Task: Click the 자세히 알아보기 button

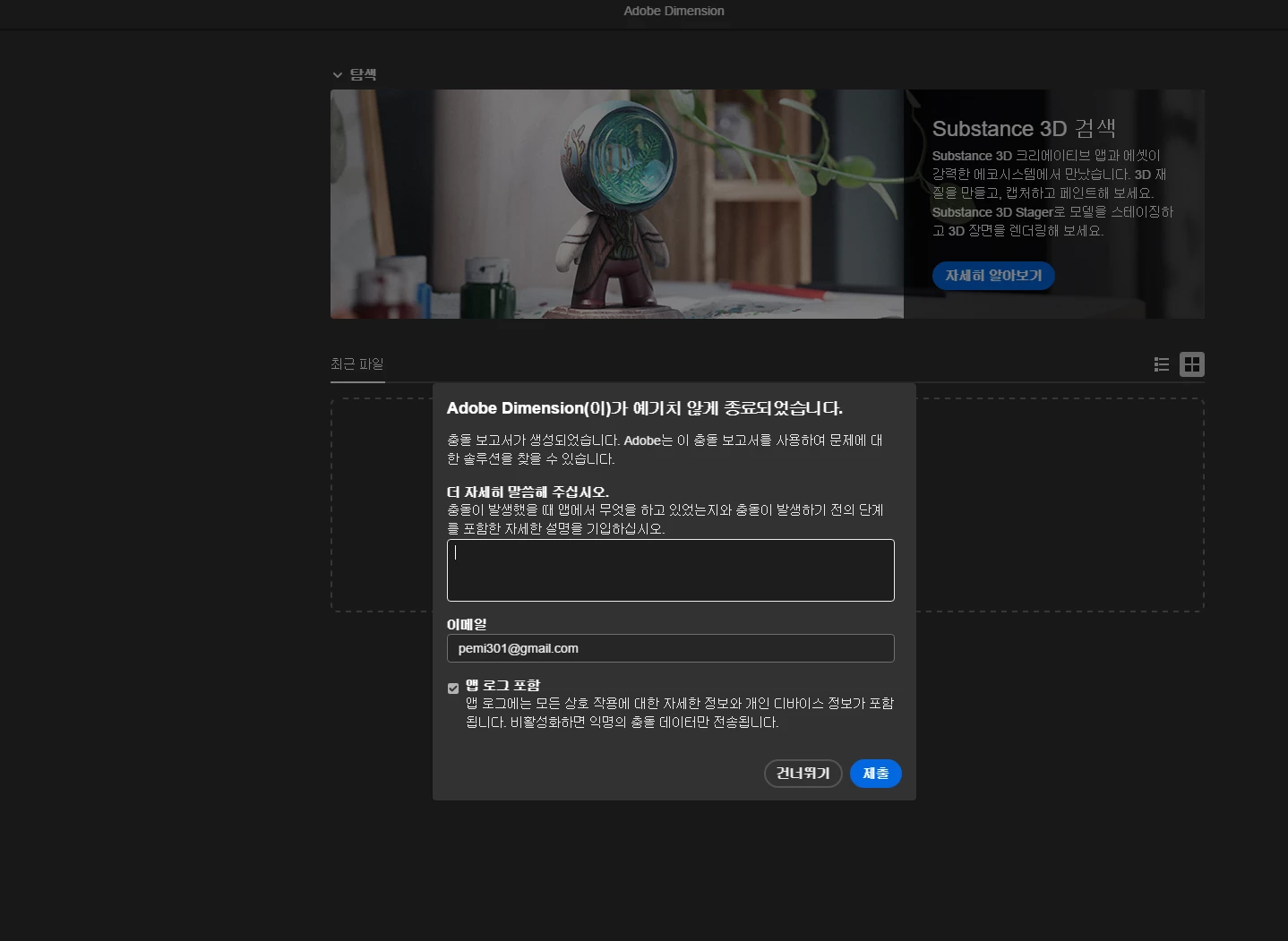Action: 993,276
